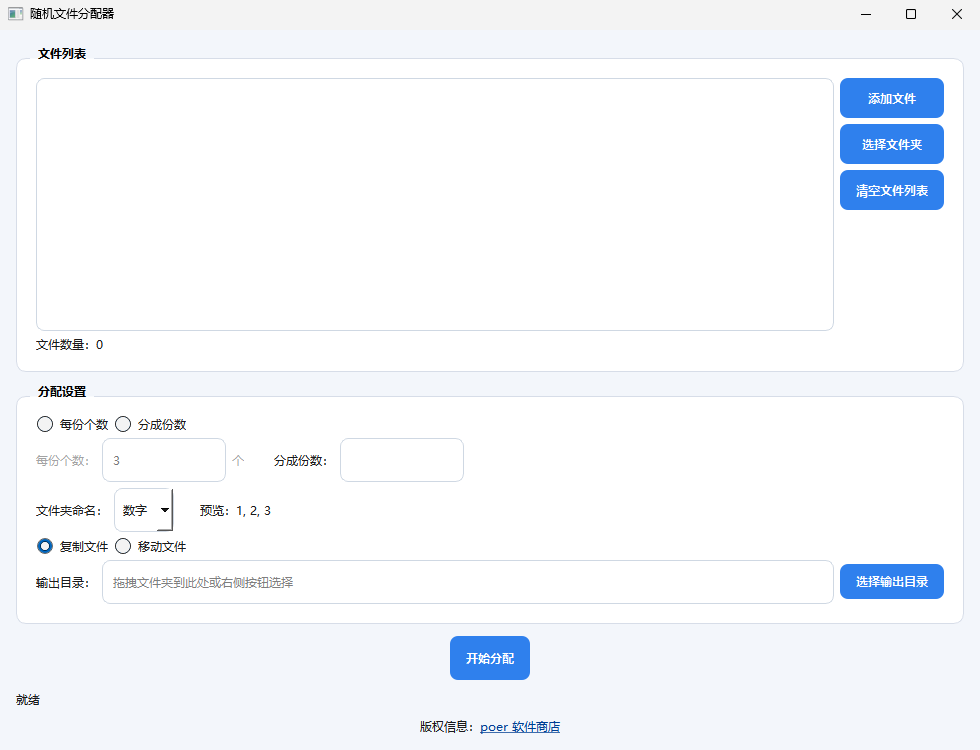The image size is (980, 750).
Task: Click inside the empty file list area
Action: point(435,204)
